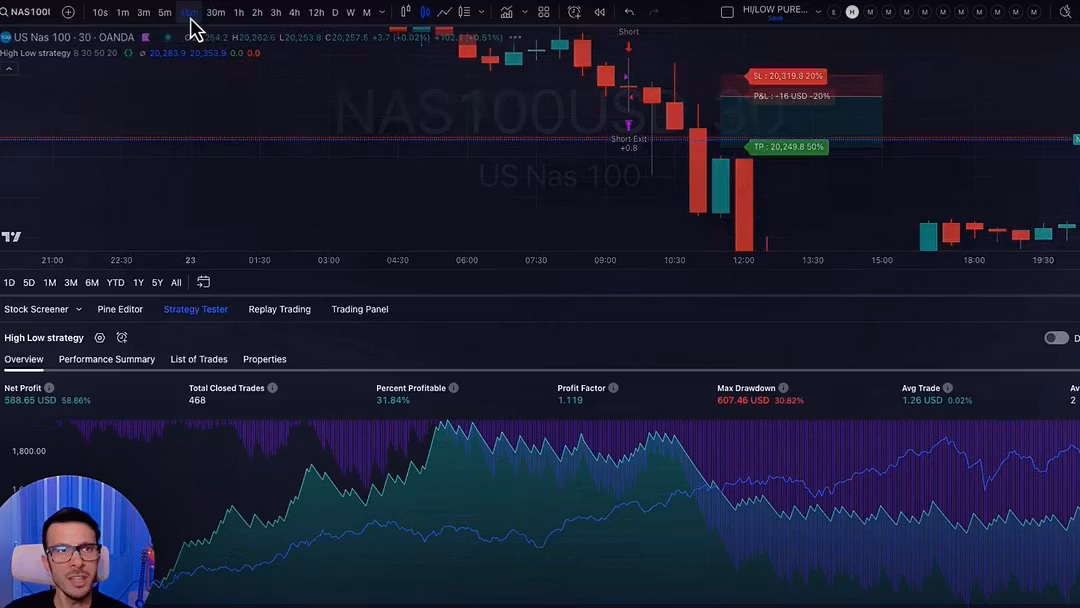Open the HI/LOW PURE layout dropdown arrow
1080x608 pixels.
click(x=818, y=12)
